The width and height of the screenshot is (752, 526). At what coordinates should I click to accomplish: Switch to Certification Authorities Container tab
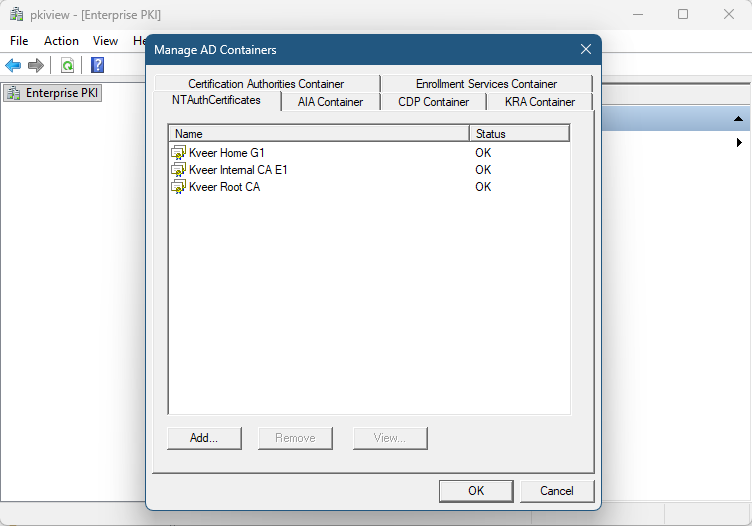[x=266, y=84]
